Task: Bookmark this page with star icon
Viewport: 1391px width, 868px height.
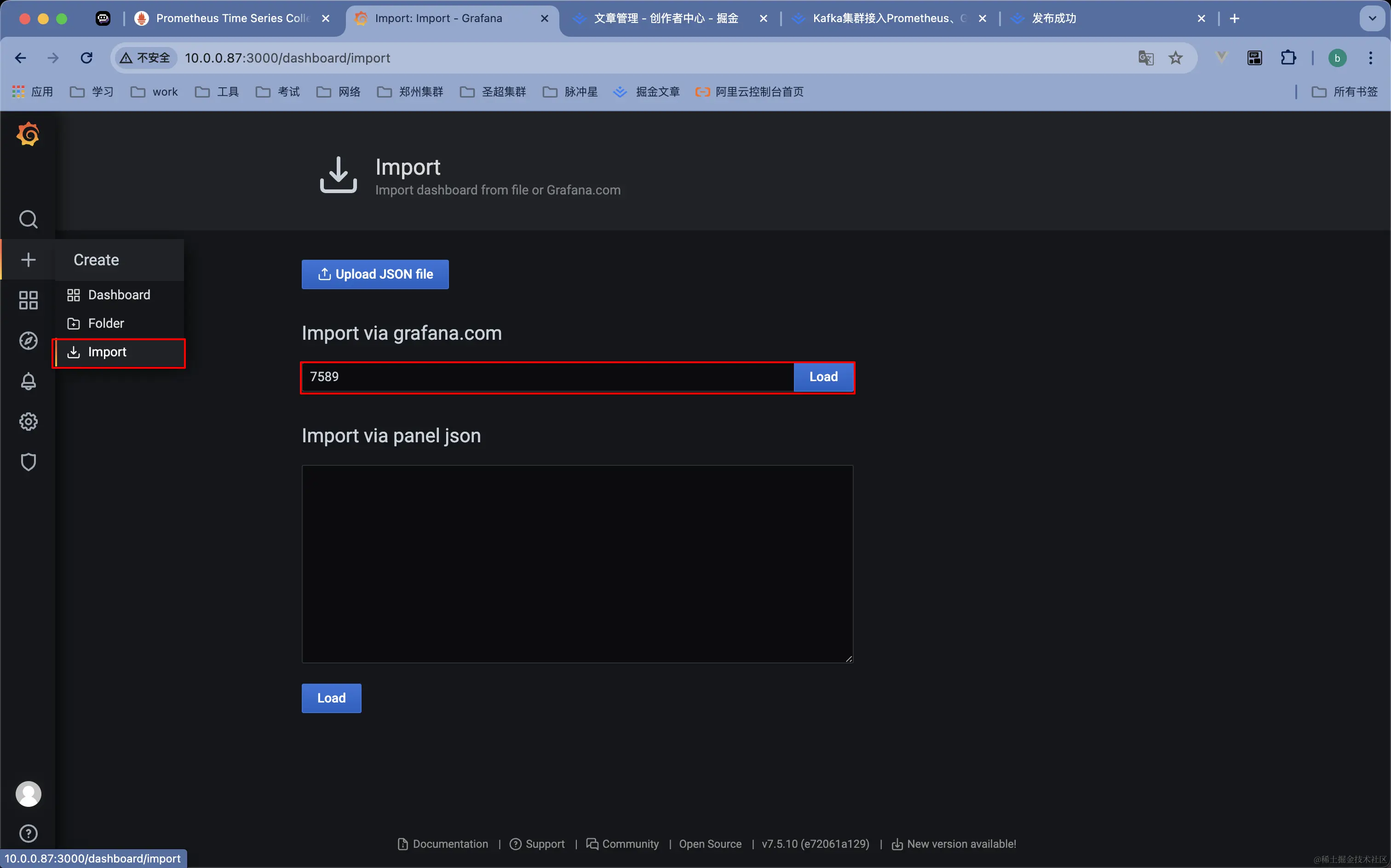Action: point(1175,57)
